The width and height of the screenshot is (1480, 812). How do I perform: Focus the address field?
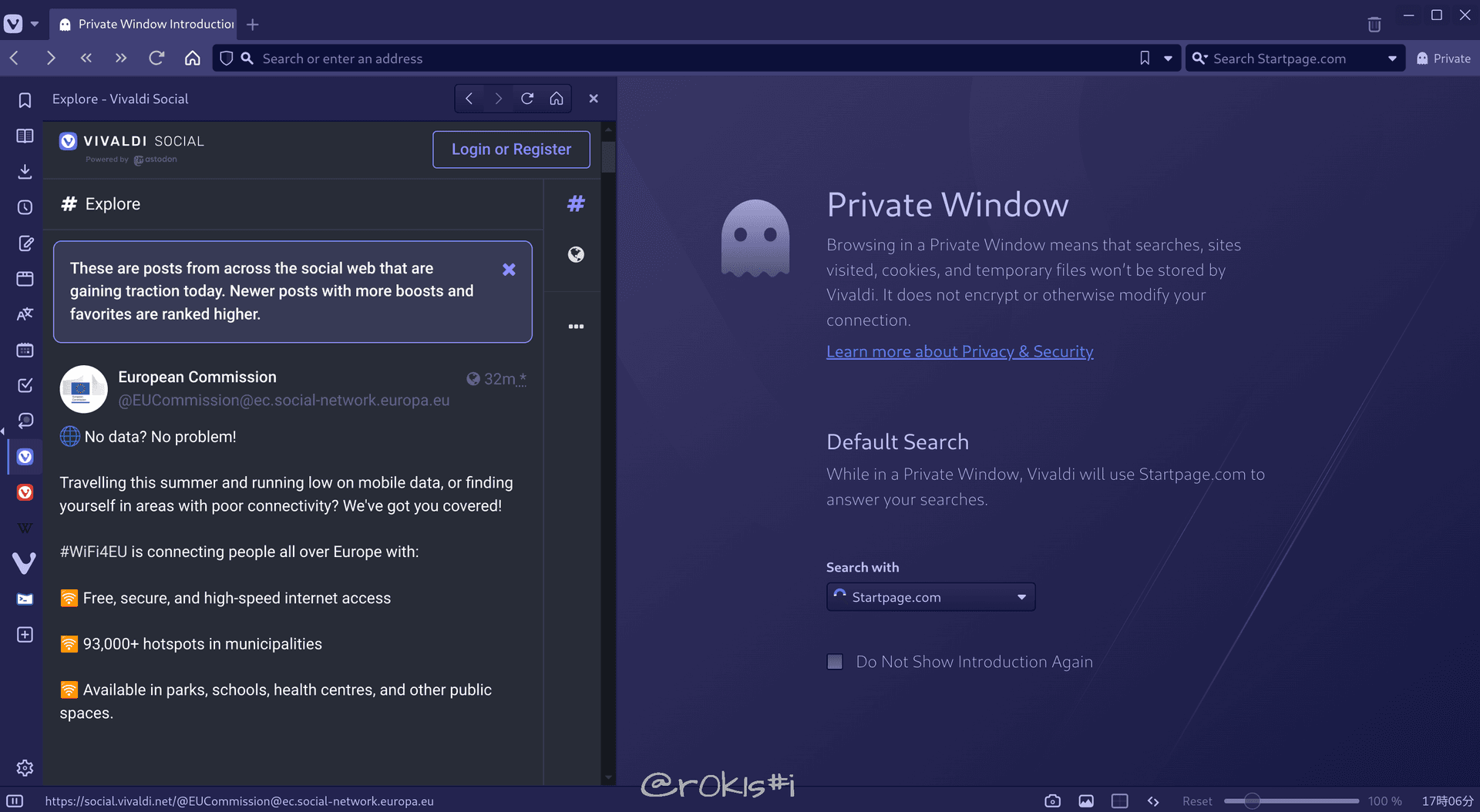[694, 59]
